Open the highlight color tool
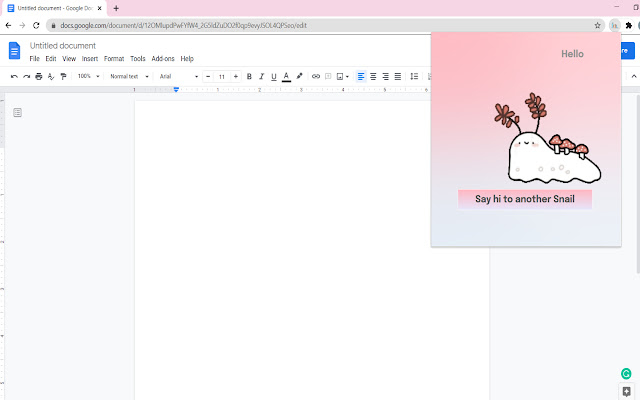The width and height of the screenshot is (640, 400). [x=299, y=76]
